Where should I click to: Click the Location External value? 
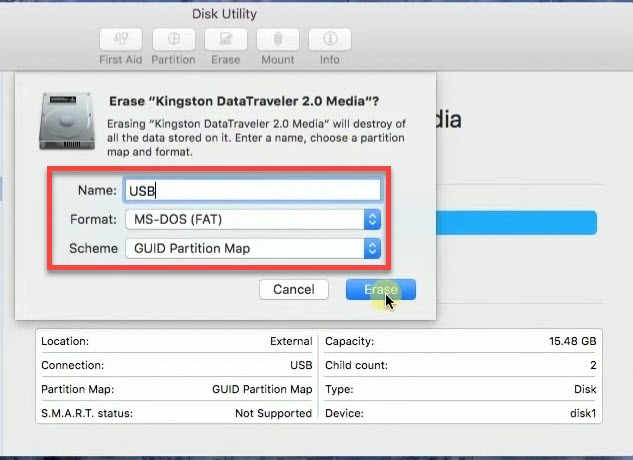[291, 341]
